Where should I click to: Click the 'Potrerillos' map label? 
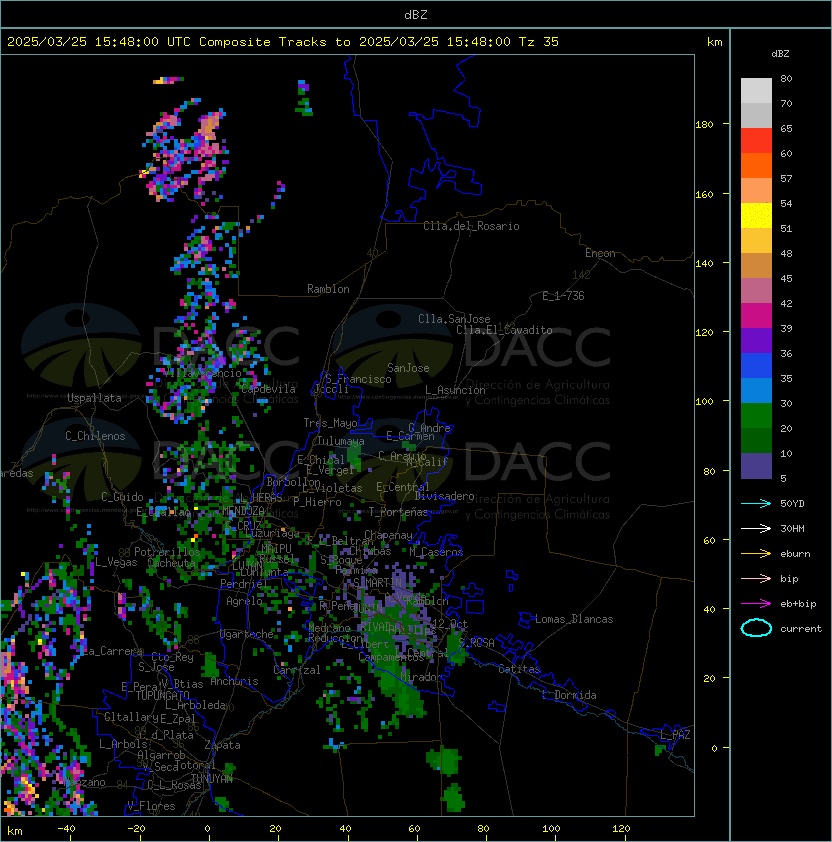click(x=167, y=552)
